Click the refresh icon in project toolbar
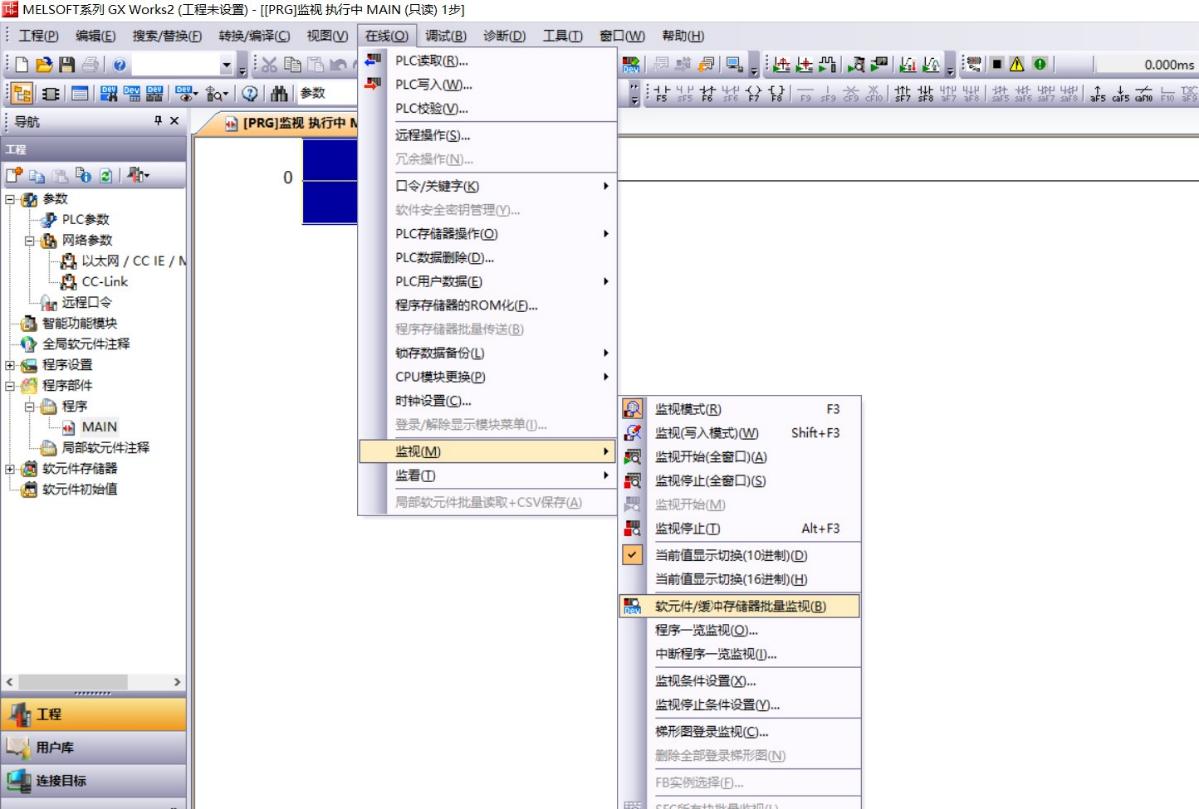 pos(106,175)
